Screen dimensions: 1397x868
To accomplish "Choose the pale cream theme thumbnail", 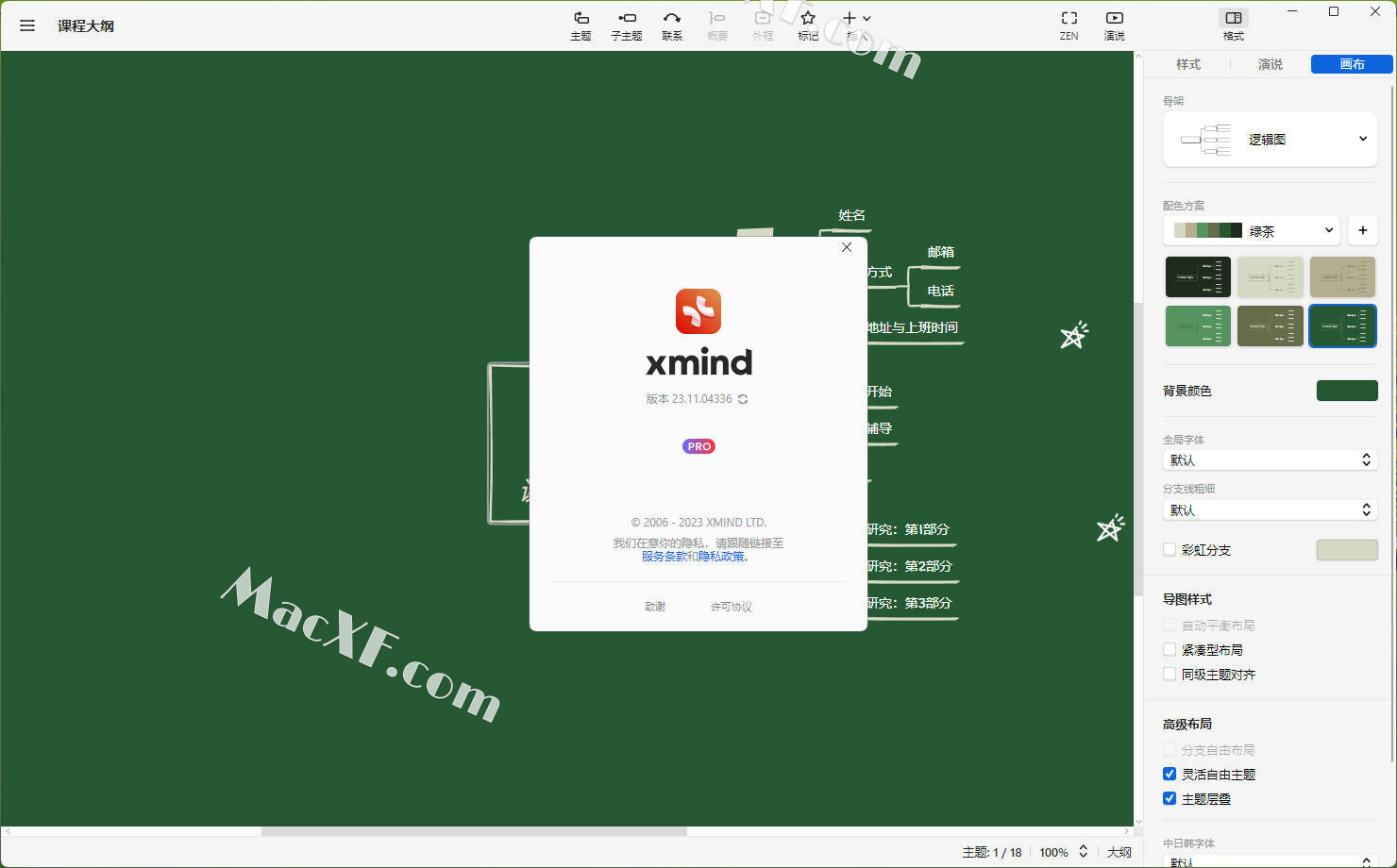I will (x=1271, y=276).
